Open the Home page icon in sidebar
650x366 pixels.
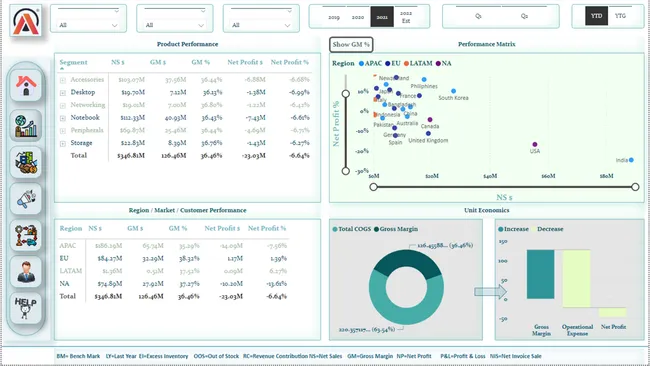[x=26, y=85]
